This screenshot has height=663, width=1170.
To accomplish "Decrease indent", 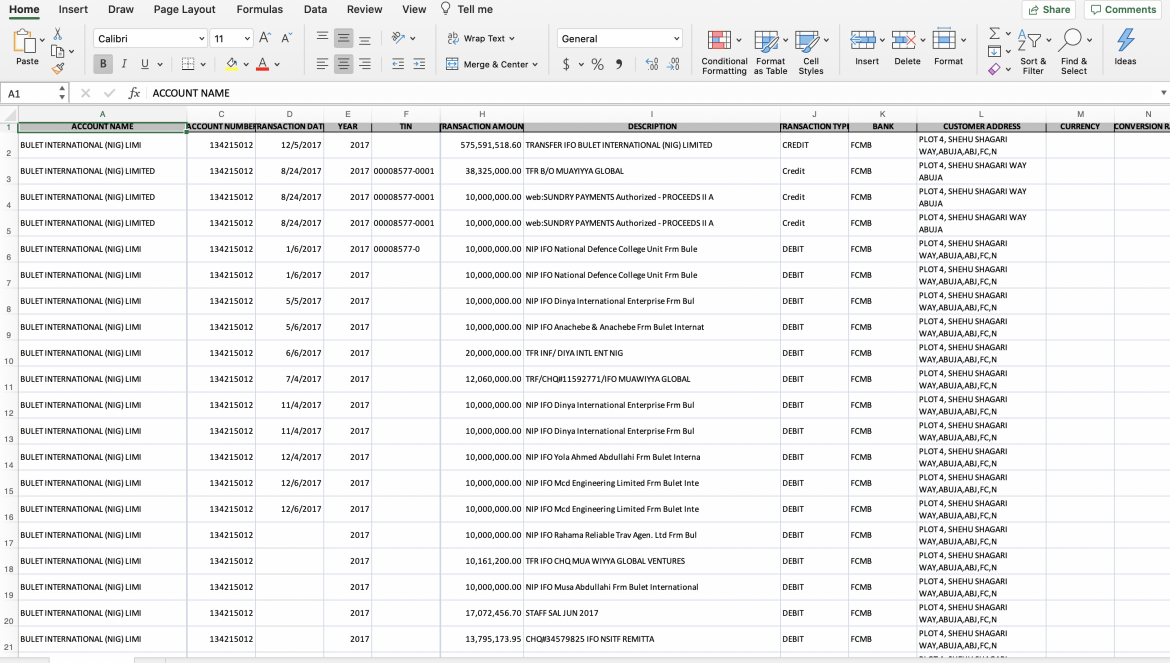I will point(398,64).
